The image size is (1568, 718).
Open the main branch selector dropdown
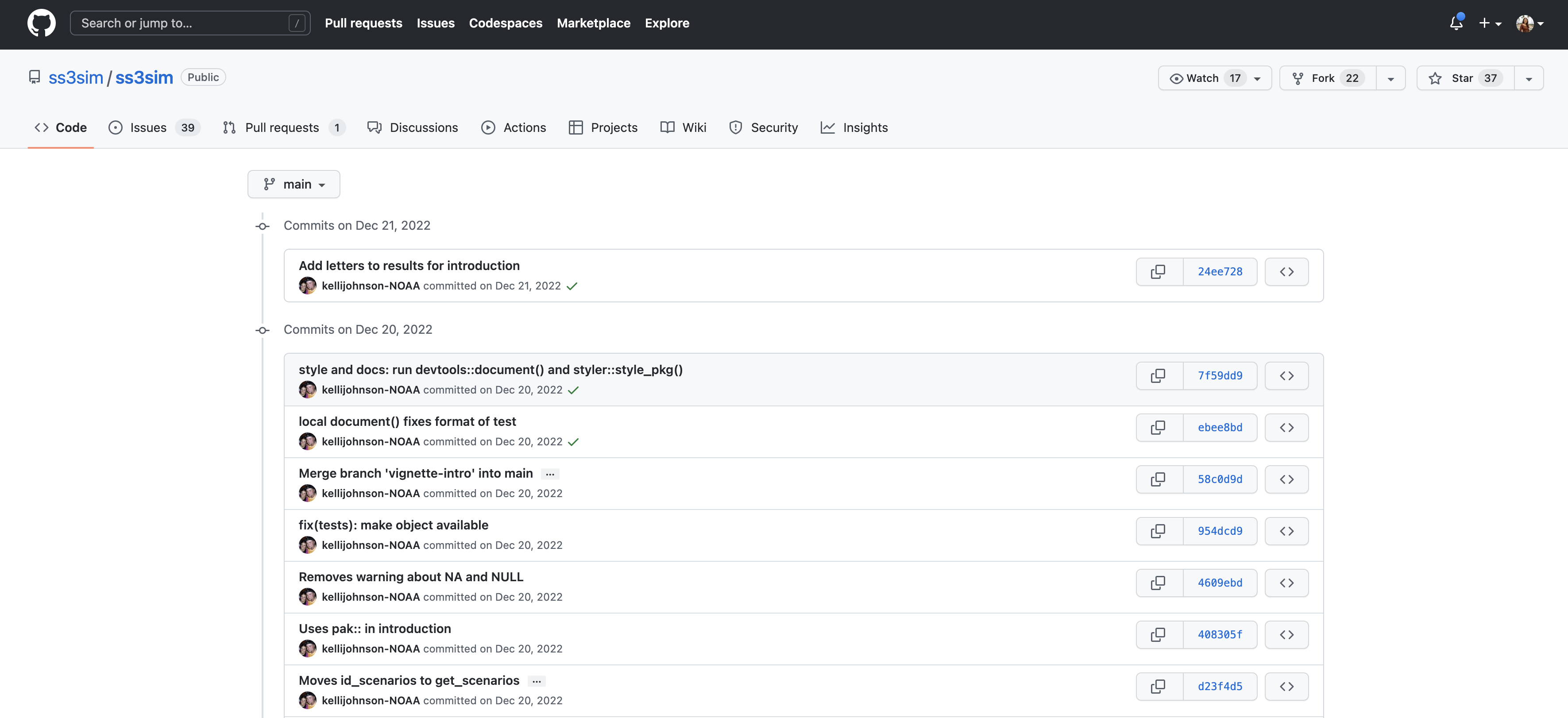pyautogui.click(x=294, y=184)
